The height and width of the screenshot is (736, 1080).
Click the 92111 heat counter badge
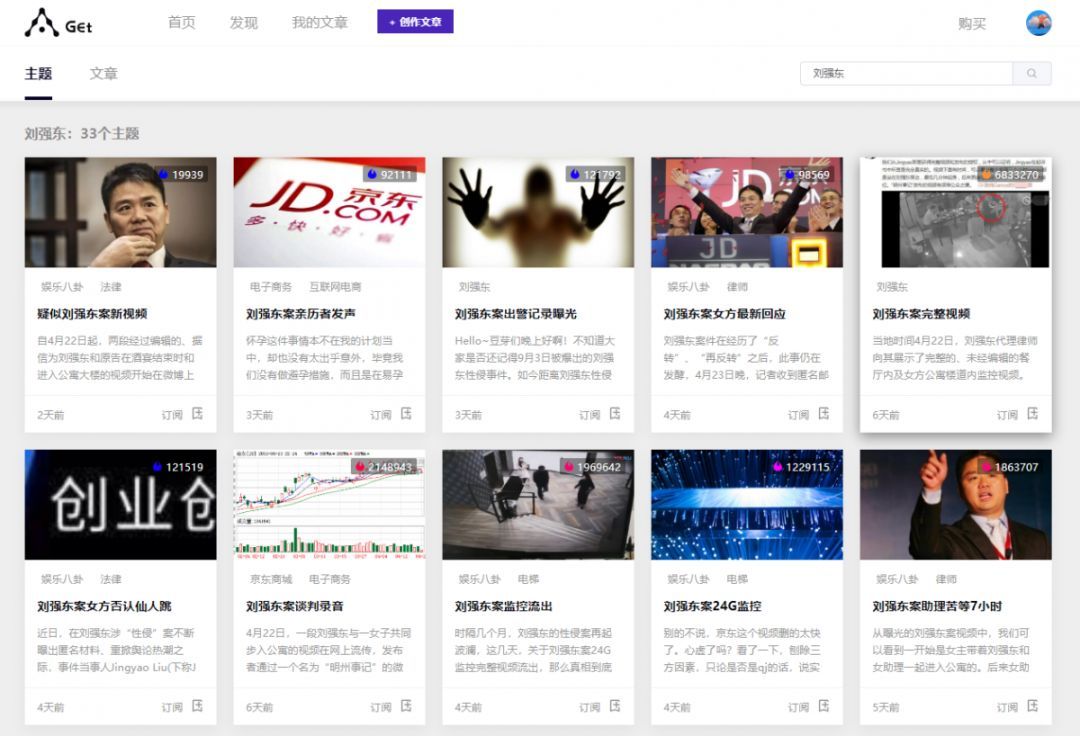pyautogui.click(x=391, y=175)
